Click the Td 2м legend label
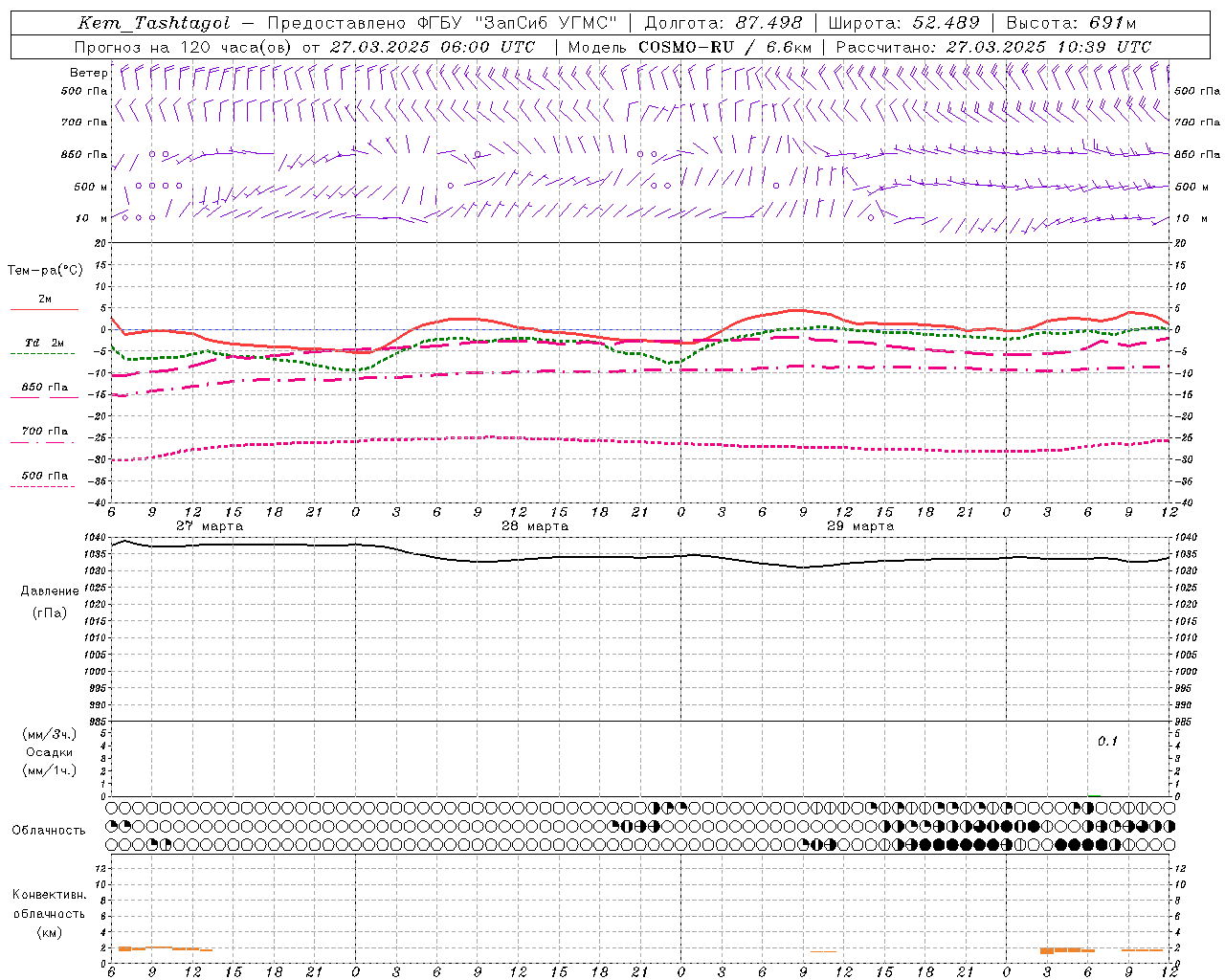Viewport: 1225px width, 980px height. 45,343
